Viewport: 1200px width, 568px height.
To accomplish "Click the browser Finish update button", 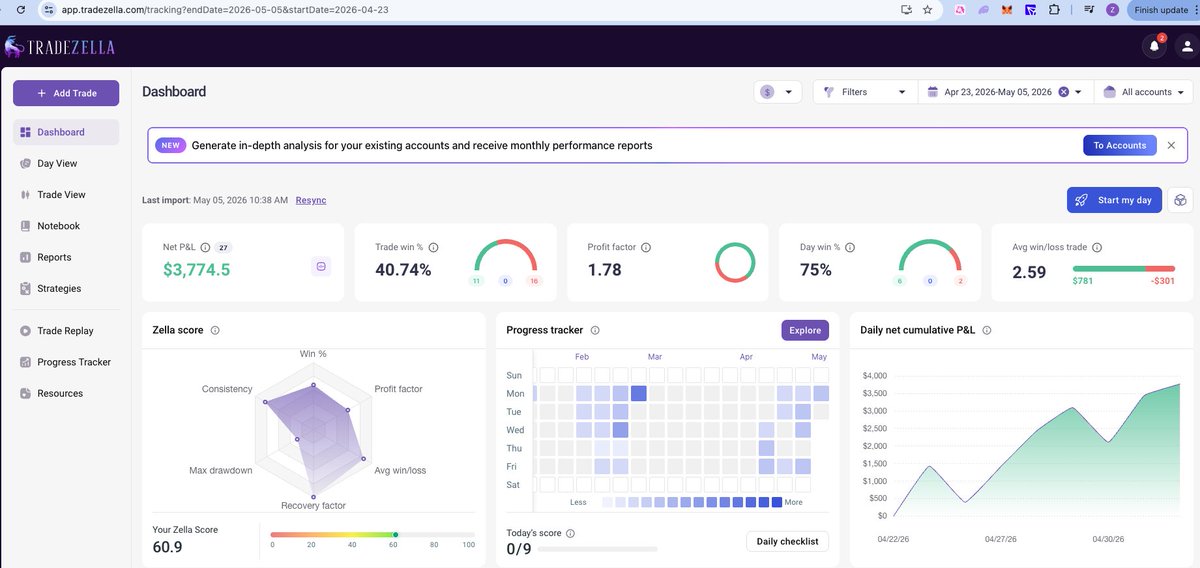I will coord(1161,10).
